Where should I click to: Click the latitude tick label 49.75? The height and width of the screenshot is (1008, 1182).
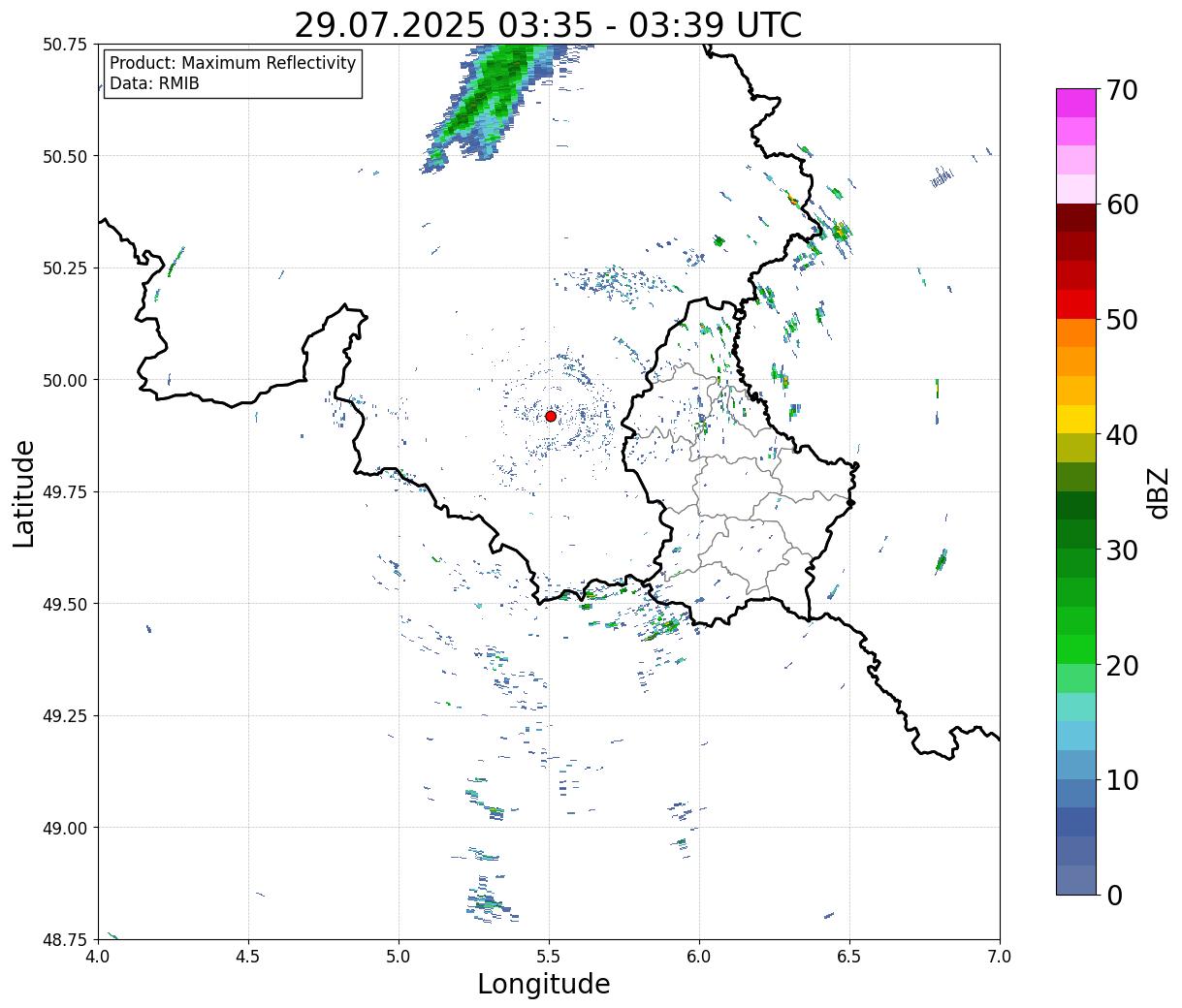[x=65, y=491]
